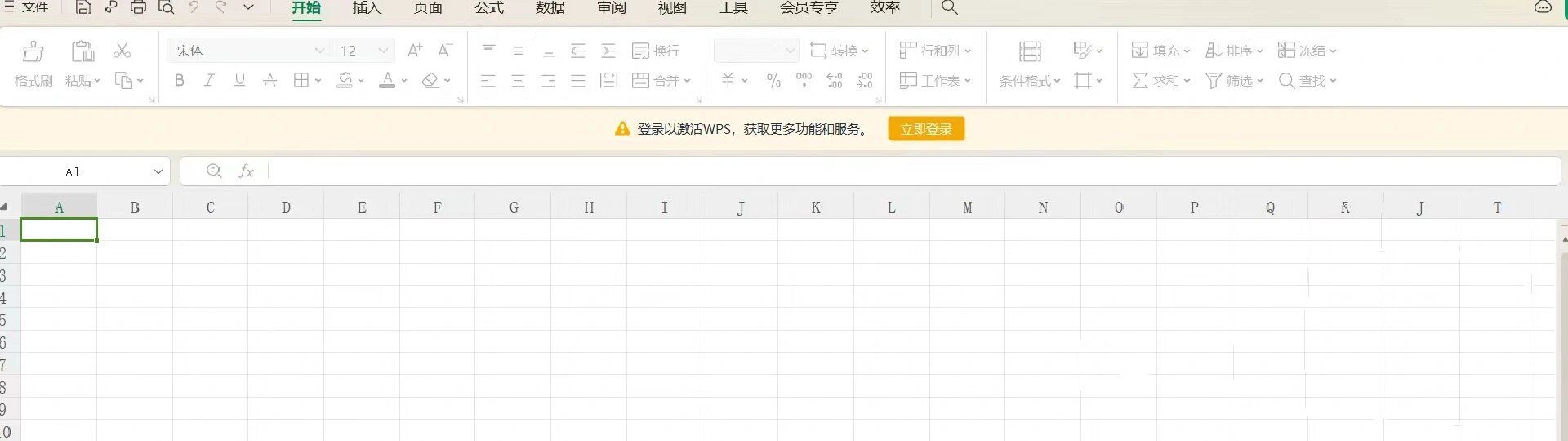Click justify alignment icon
Screen dimensions: 1568x441
578,81
